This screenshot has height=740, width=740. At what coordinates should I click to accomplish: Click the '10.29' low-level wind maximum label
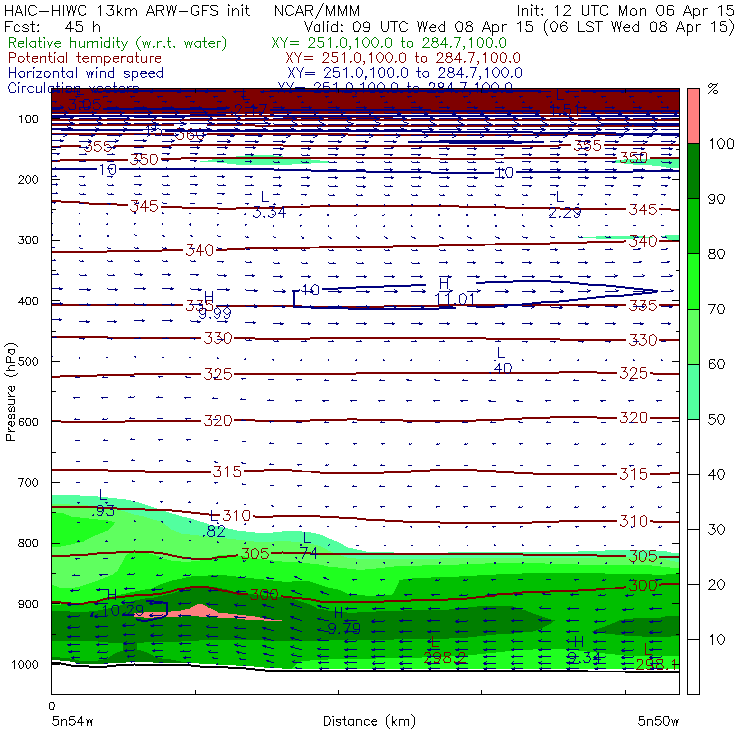(123, 611)
